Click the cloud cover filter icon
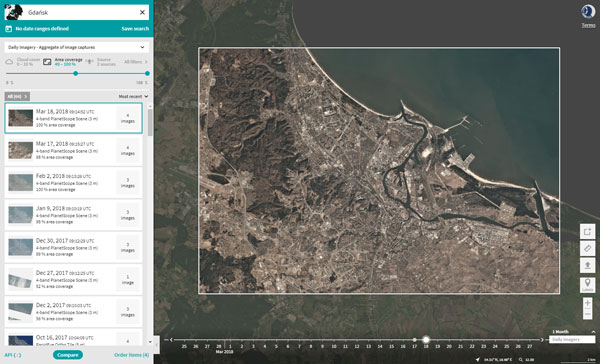 click(x=10, y=62)
